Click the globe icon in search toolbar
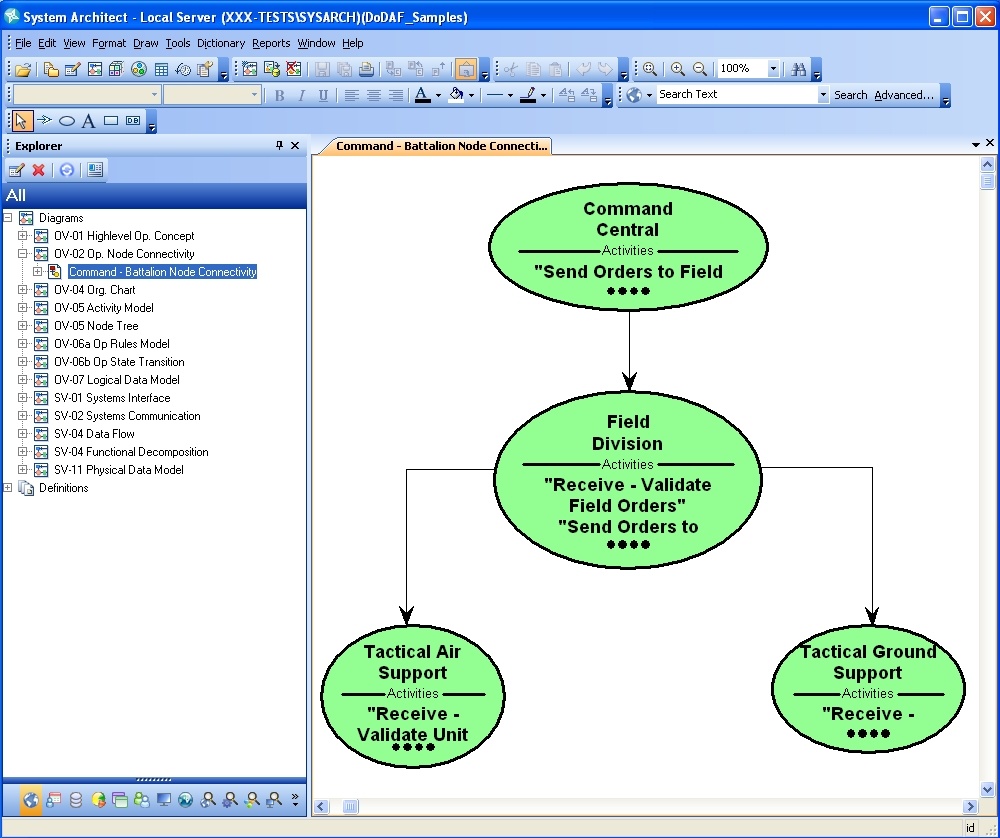This screenshot has width=1000, height=838. (634, 95)
